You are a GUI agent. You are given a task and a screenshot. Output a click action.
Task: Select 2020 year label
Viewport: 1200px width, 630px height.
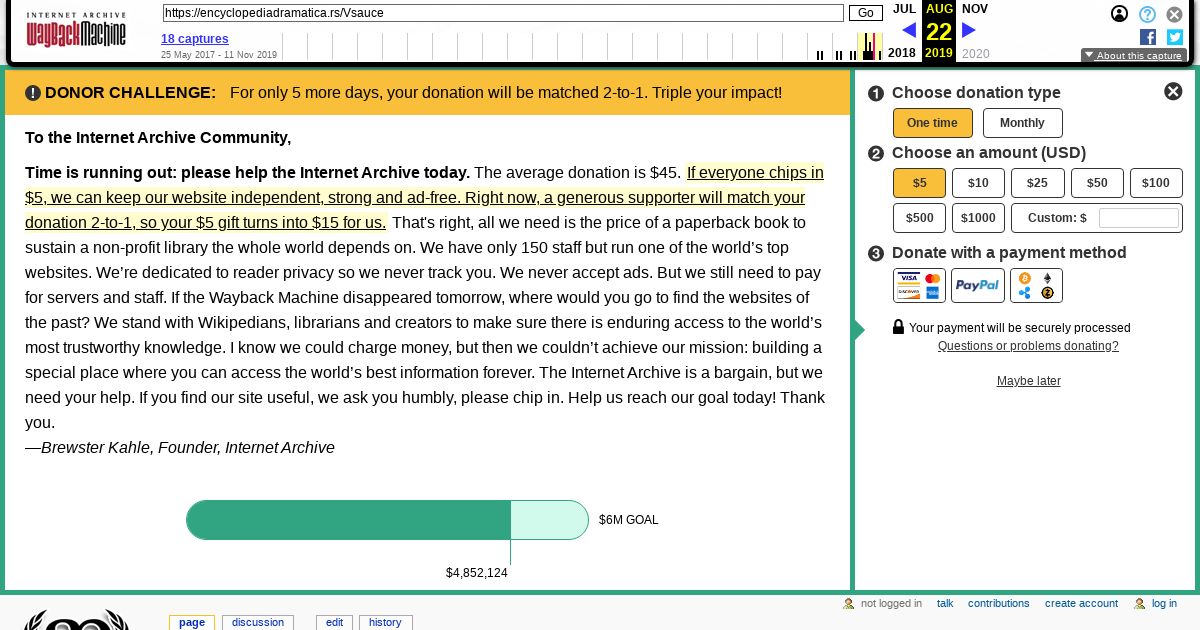pyautogui.click(x=975, y=54)
